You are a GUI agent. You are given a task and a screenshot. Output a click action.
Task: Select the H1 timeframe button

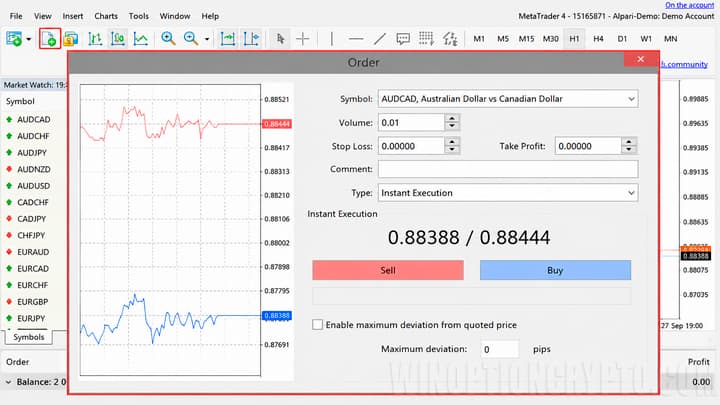point(574,39)
